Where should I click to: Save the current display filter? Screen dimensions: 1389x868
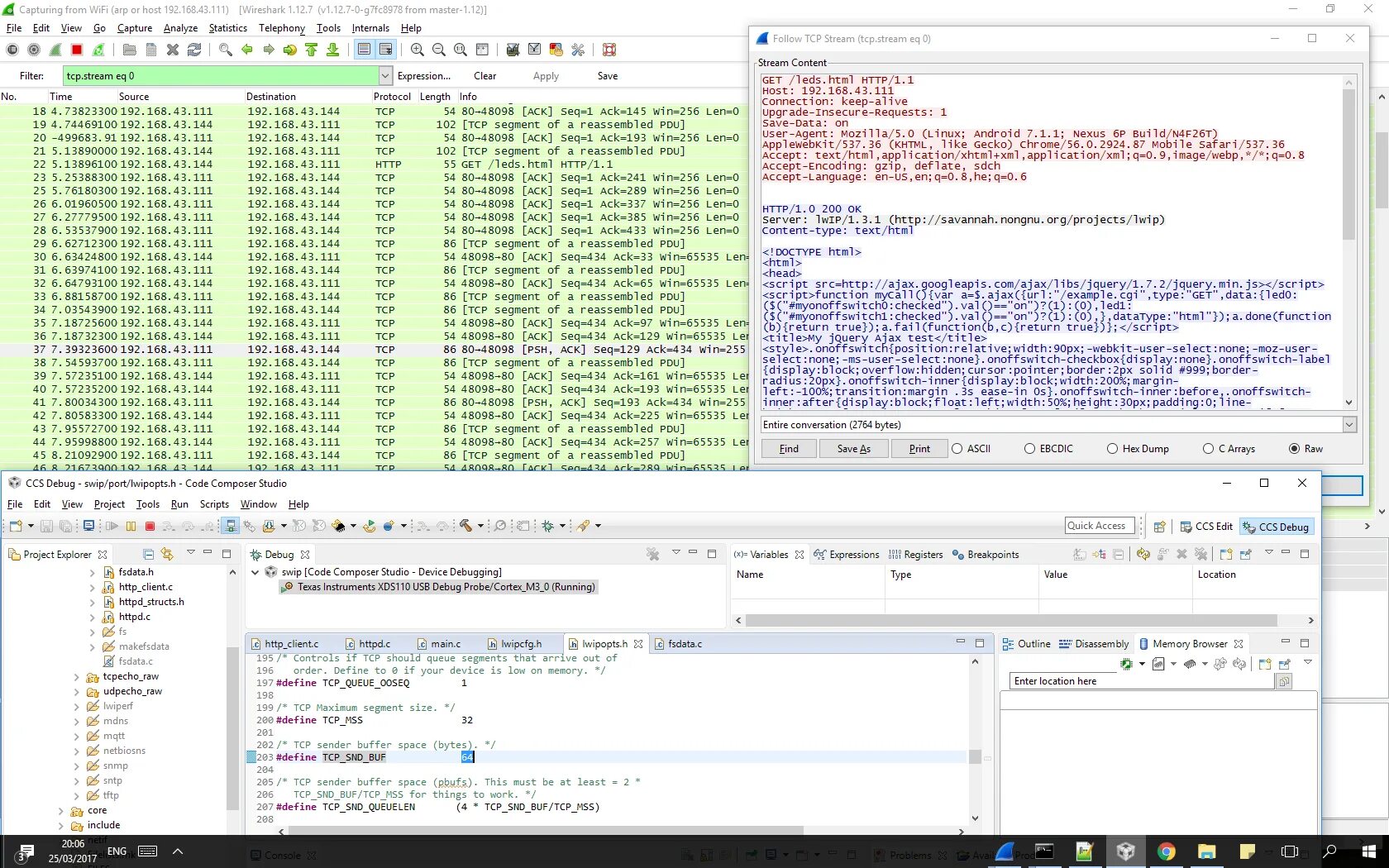pyautogui.click(x=608, y=76)
